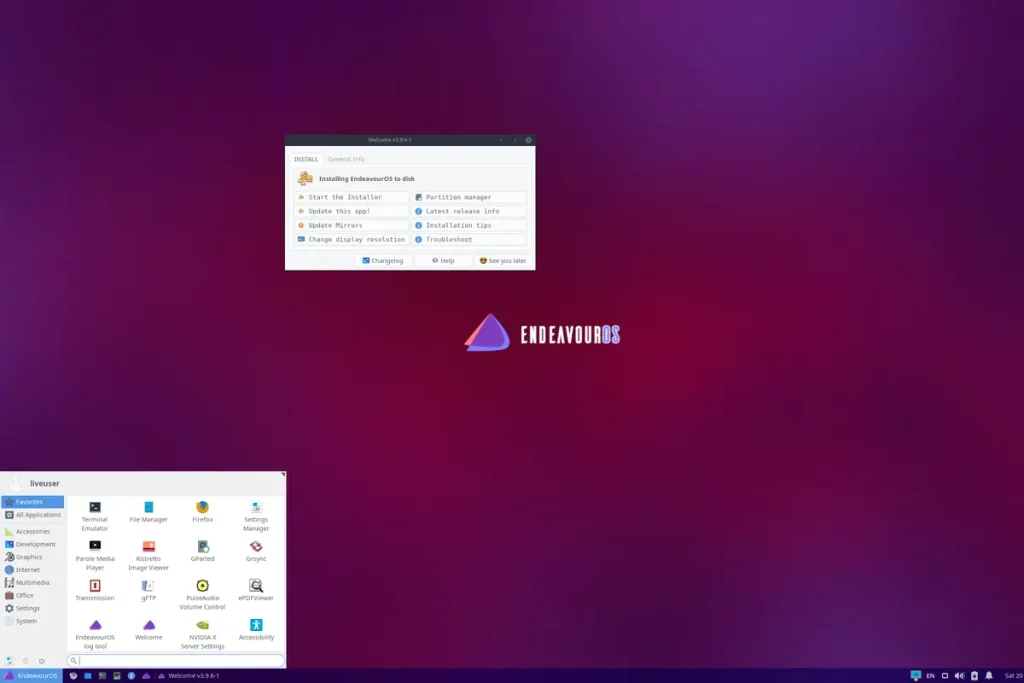Select the INSTALL tab
The image size is (1024, 683).
305,158
